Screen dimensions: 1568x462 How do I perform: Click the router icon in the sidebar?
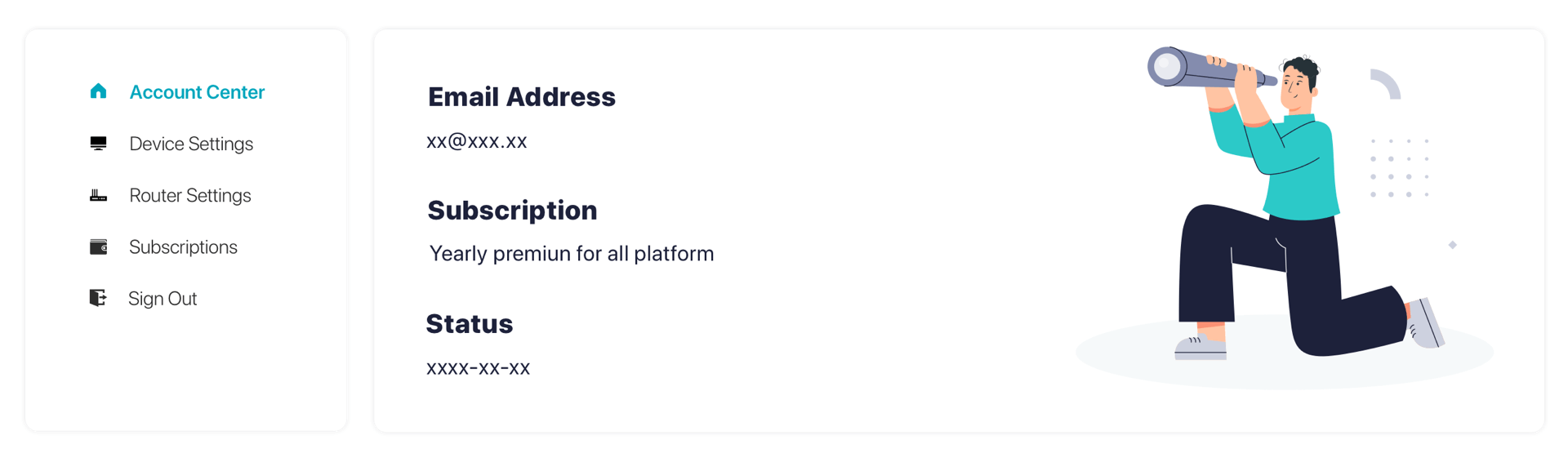[x=98, y=196]
